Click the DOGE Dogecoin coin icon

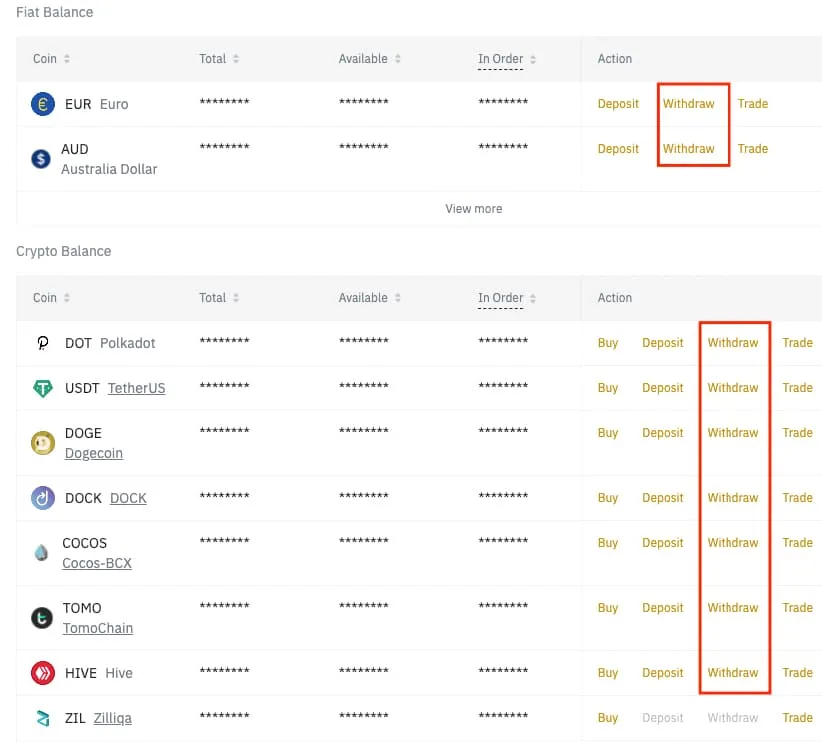[x=42, y=443]
